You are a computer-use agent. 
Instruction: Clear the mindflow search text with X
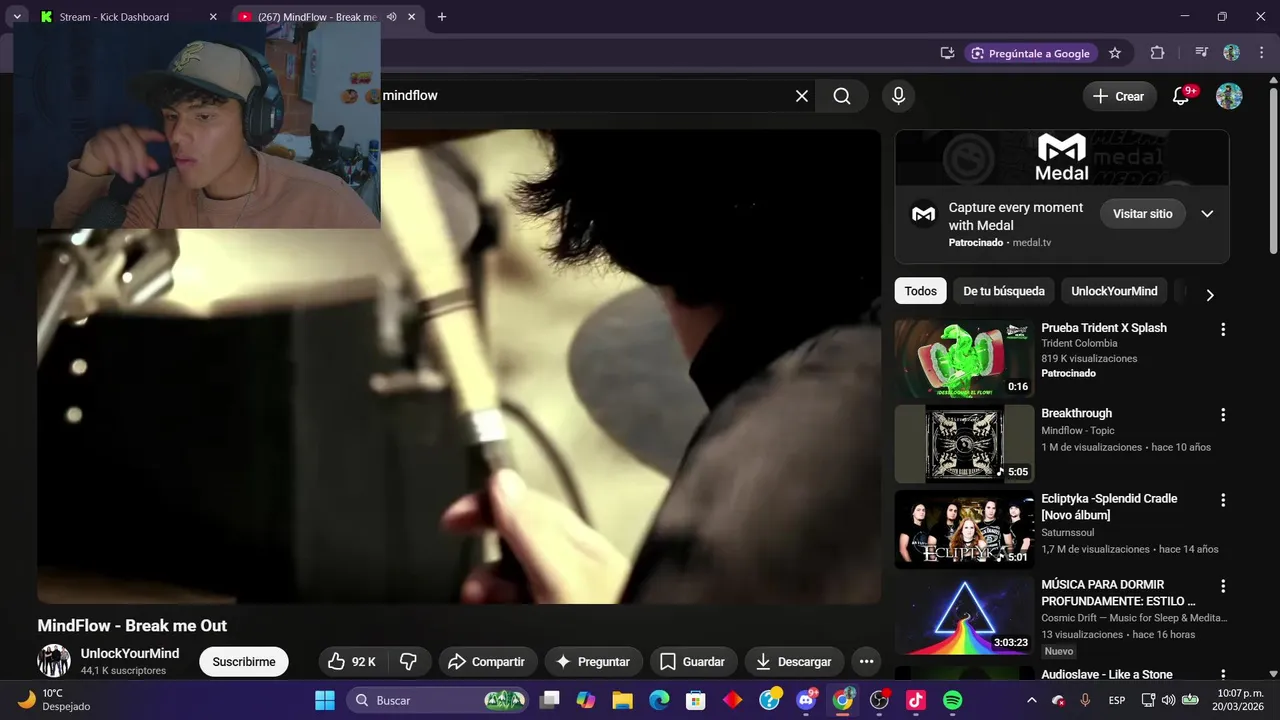(x=802, y=96)
